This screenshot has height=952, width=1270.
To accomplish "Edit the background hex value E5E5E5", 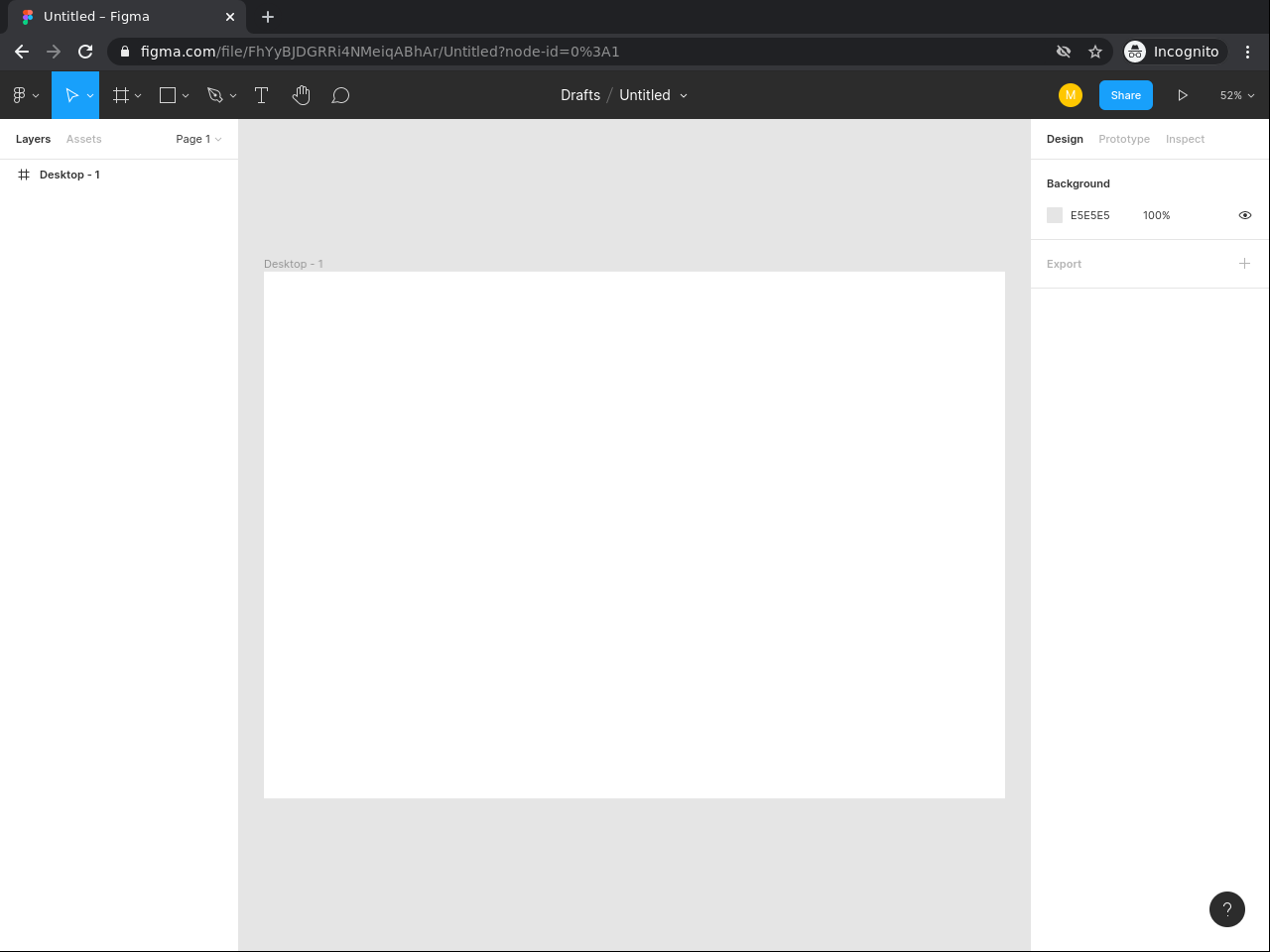I will point(1090,215).
